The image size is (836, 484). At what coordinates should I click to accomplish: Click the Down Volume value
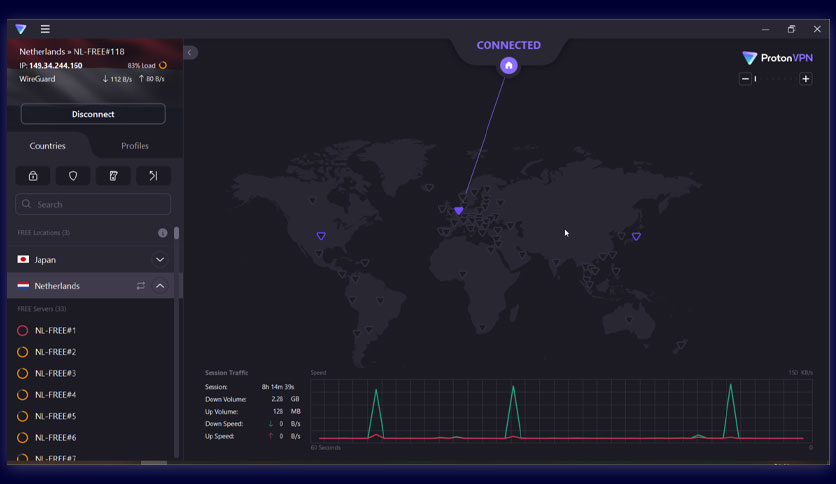click(x=285, y=399)
